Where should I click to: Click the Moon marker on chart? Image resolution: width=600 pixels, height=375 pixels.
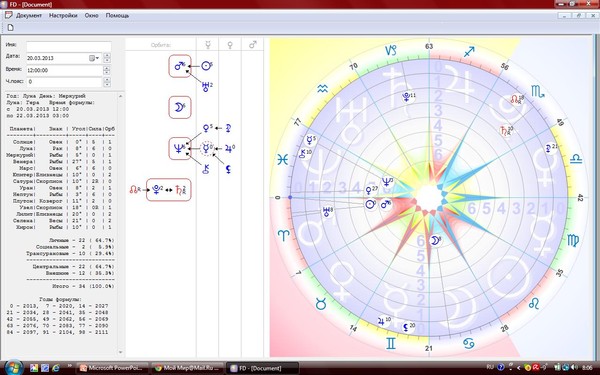tap(435, 241)
